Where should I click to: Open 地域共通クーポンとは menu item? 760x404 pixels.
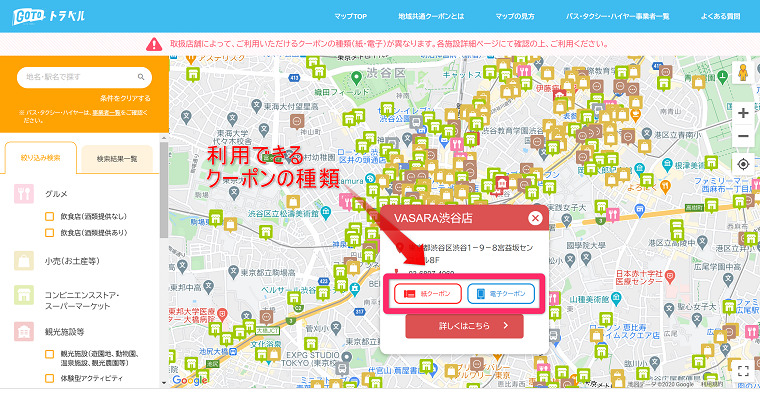[431, 16]
